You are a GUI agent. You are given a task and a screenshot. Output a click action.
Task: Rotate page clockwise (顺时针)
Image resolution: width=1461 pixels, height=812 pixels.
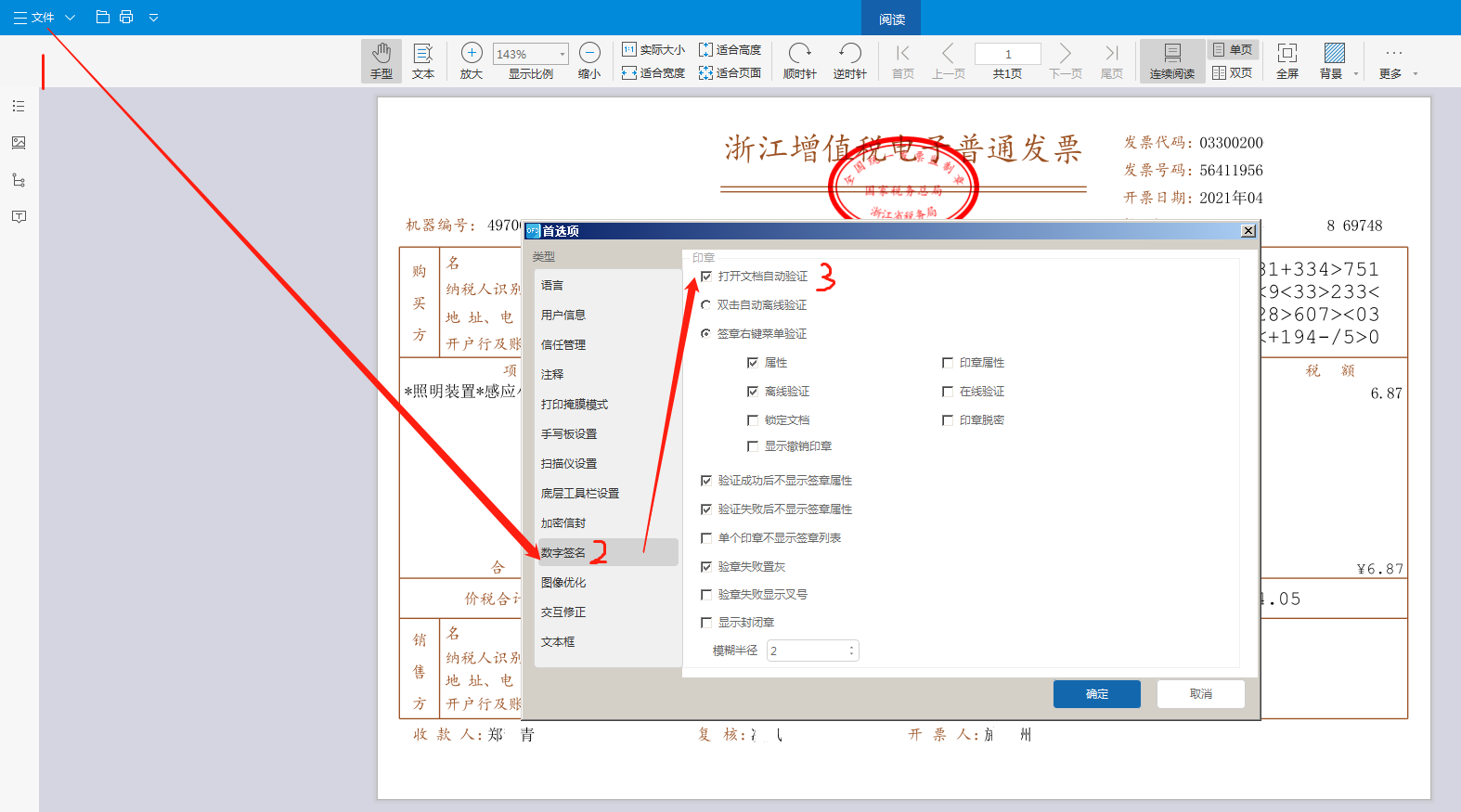800,61
